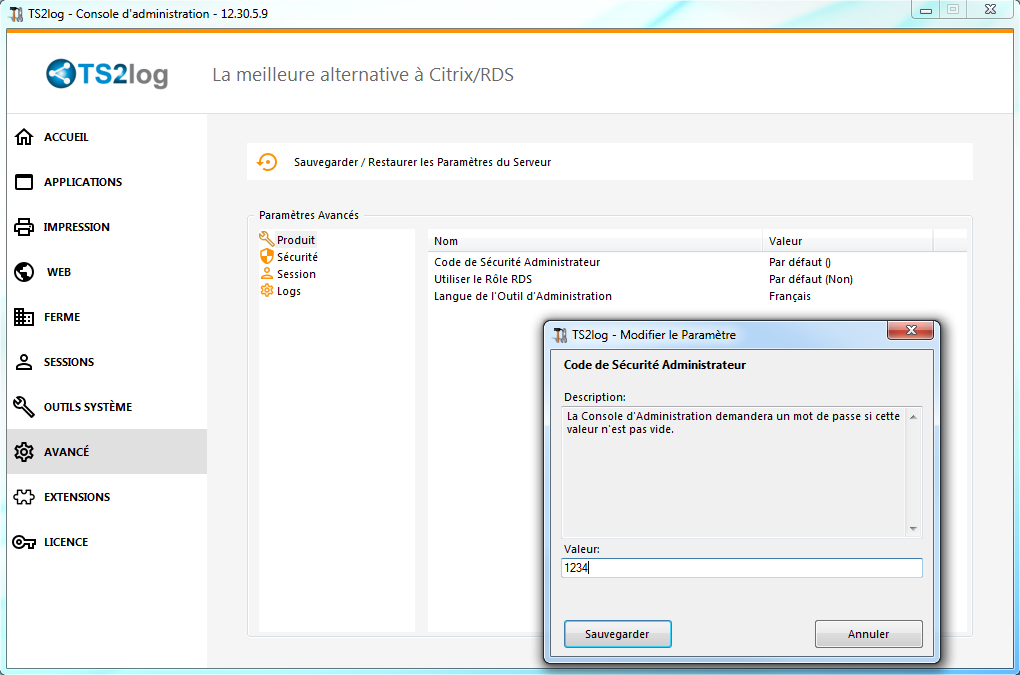The width and height of the screenshot is (1020, 675).
Task: Click the Annuler button in dialog
Action: pyautogui.click(x=868, y=634)
